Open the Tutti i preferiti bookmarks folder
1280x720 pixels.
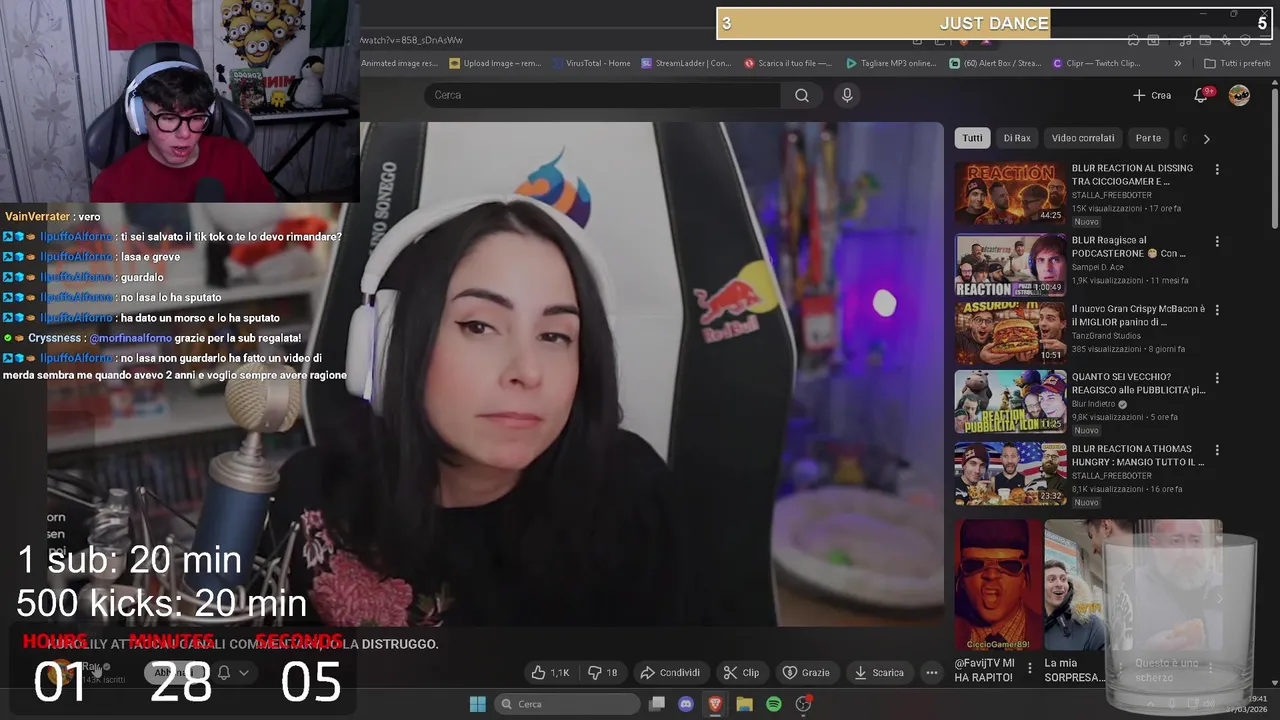click(1237, 63)
